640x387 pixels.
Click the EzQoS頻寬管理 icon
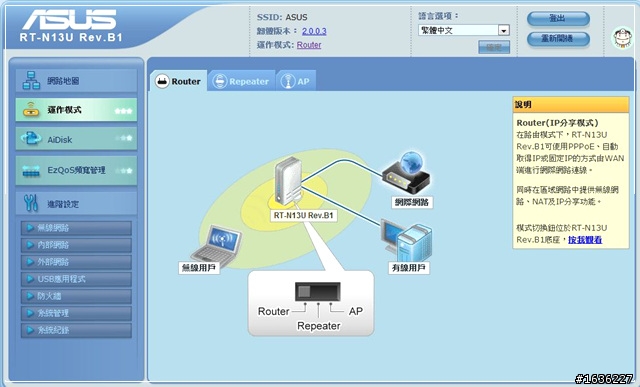point(31,170)
